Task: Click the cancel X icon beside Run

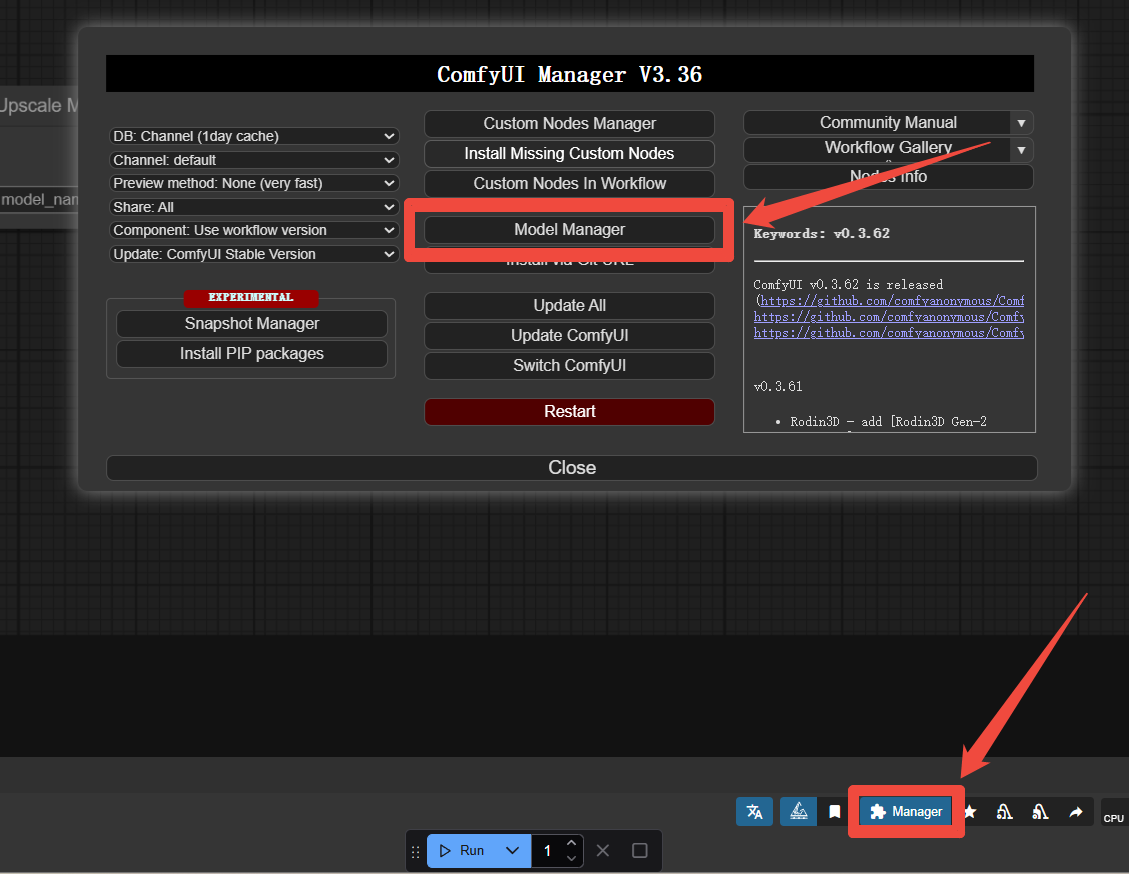Action: coord(602,850)
